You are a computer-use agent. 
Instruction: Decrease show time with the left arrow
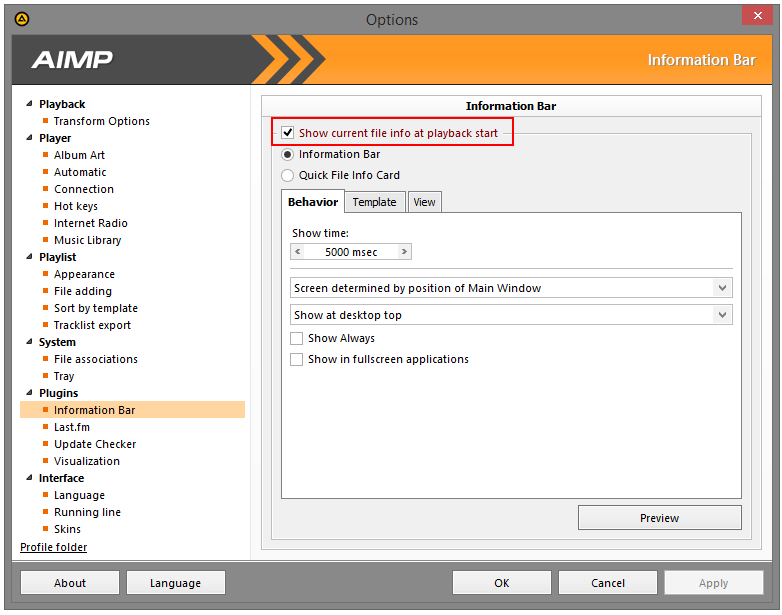coord(298,252)
